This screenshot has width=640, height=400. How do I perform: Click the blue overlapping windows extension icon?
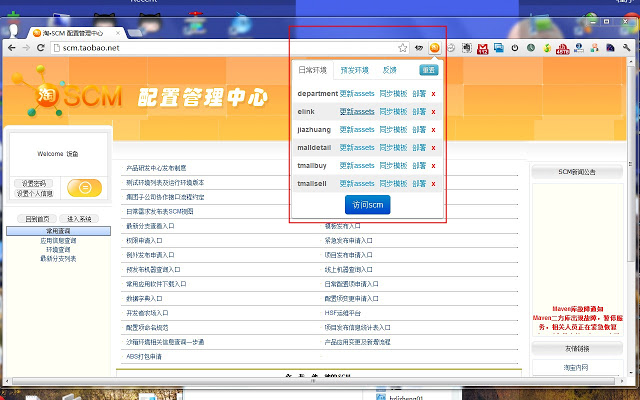pyautogui.click(x=498, y=48)
